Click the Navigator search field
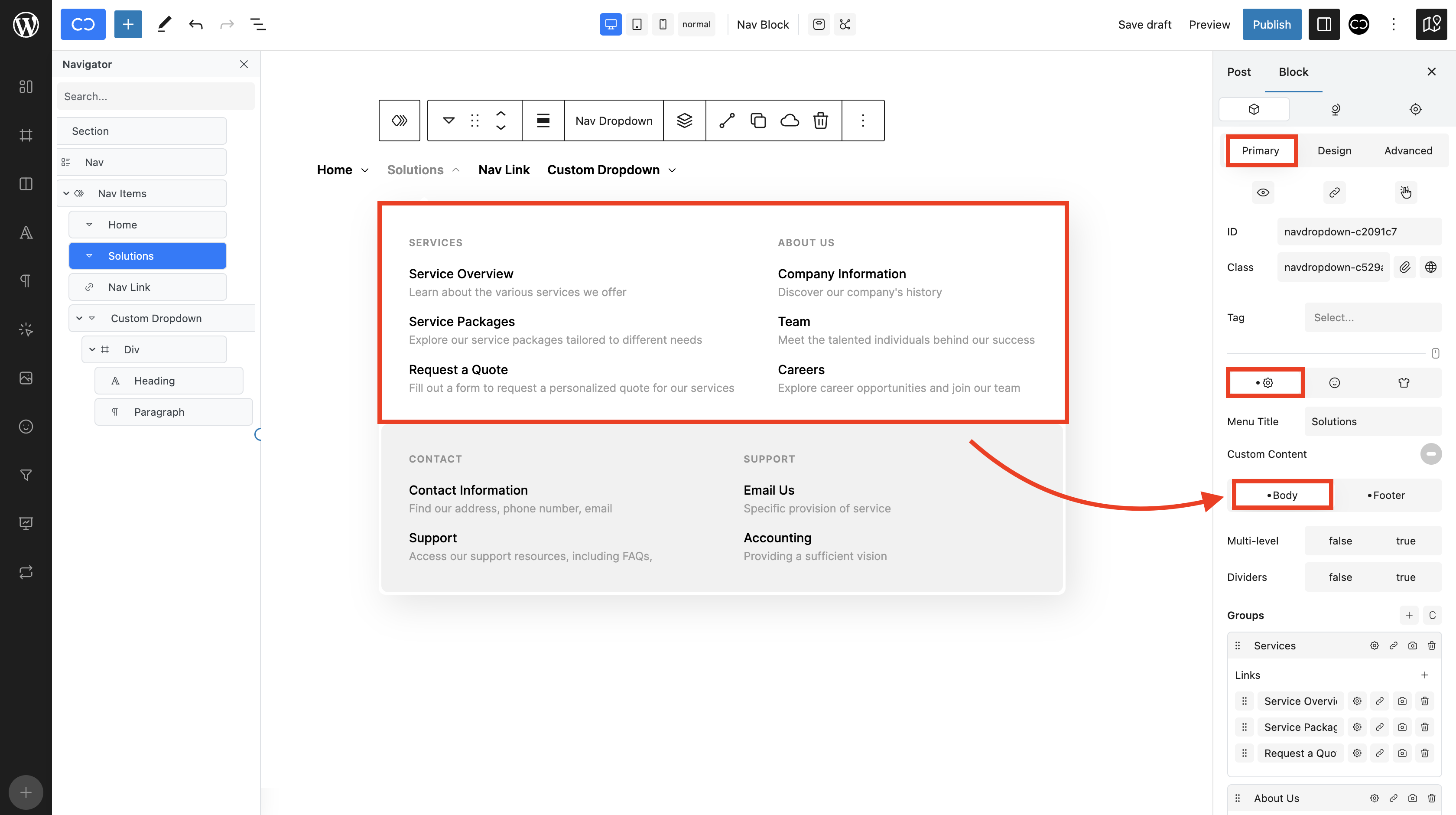Screen dimensions: 1456x815 click(x=156, y=96)
